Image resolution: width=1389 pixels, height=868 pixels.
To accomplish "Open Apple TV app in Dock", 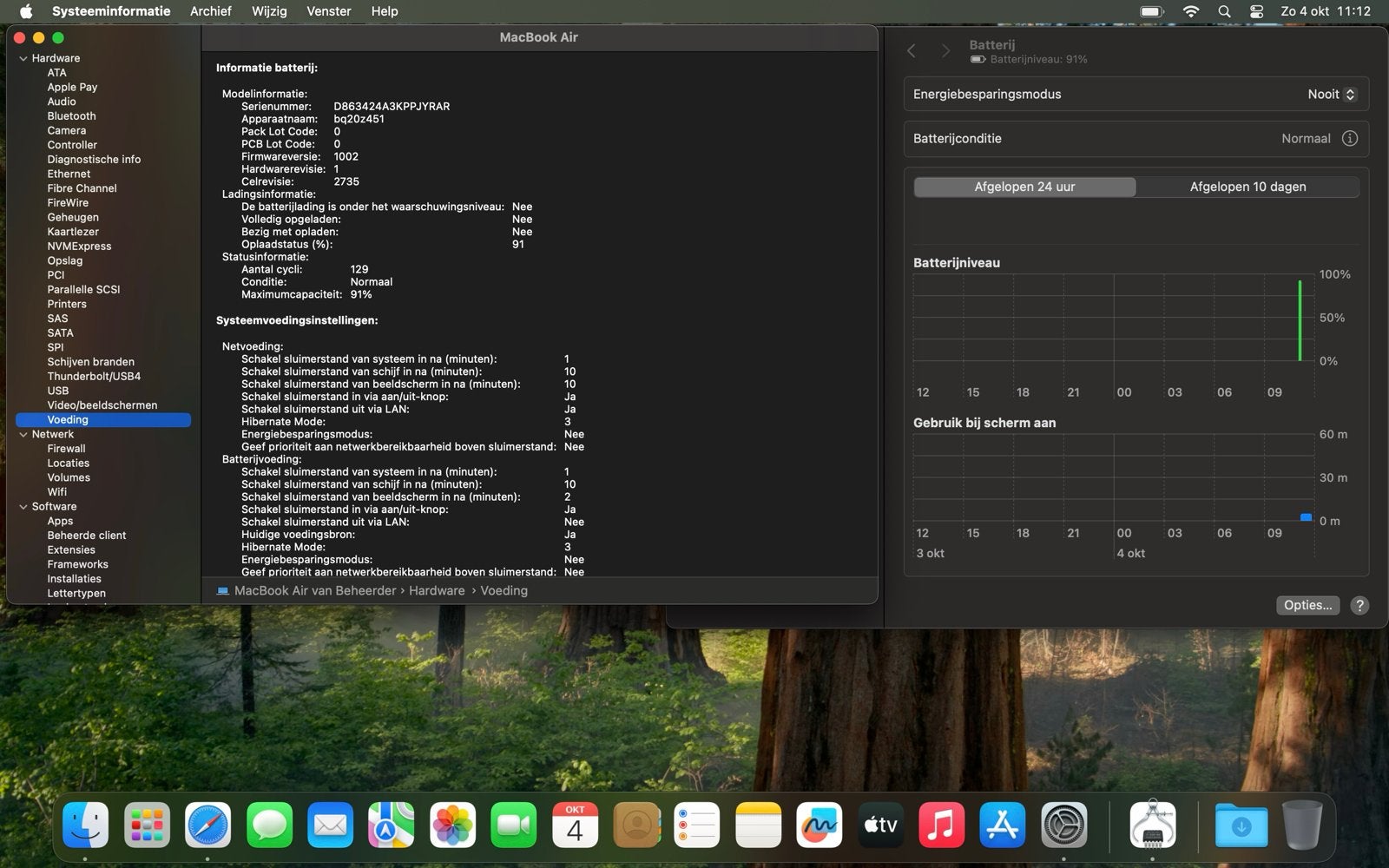I will [x=880, y=825].
